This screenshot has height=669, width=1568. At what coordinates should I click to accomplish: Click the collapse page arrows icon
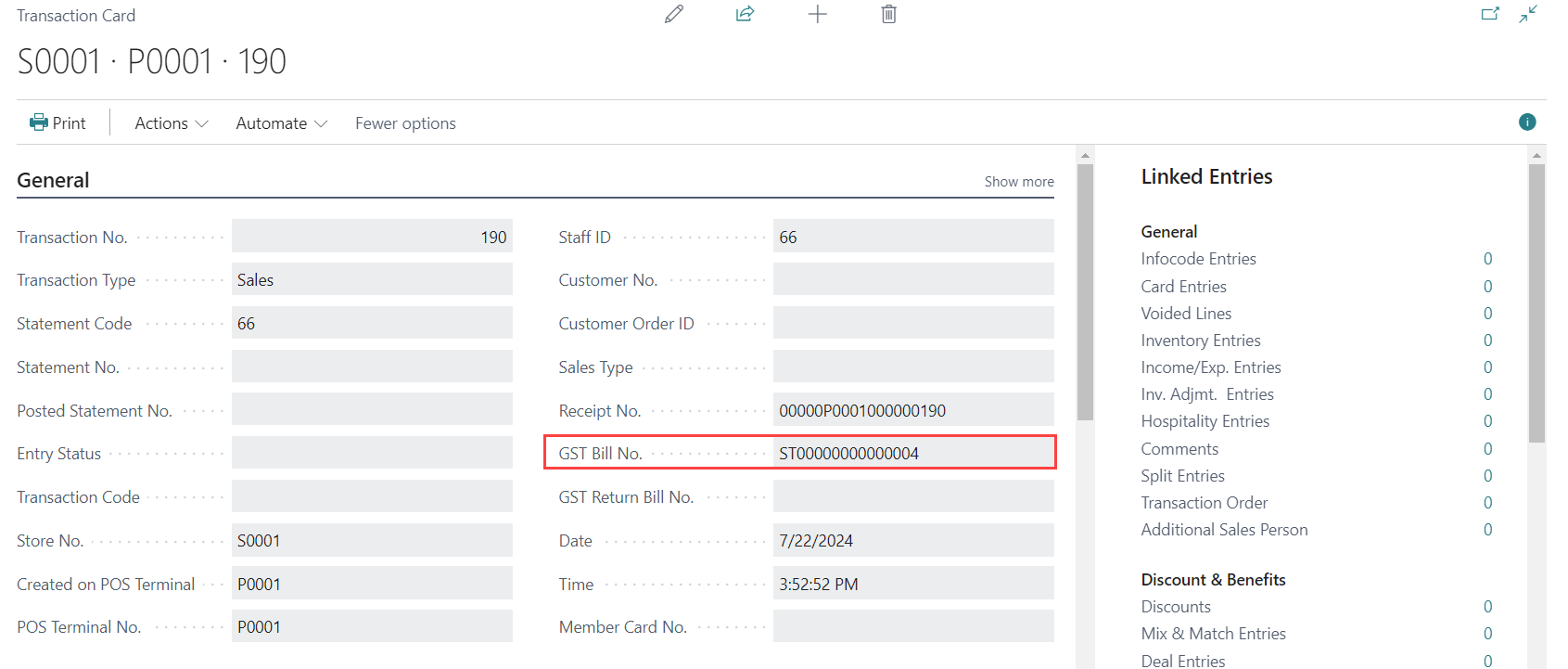[1528, 14]
